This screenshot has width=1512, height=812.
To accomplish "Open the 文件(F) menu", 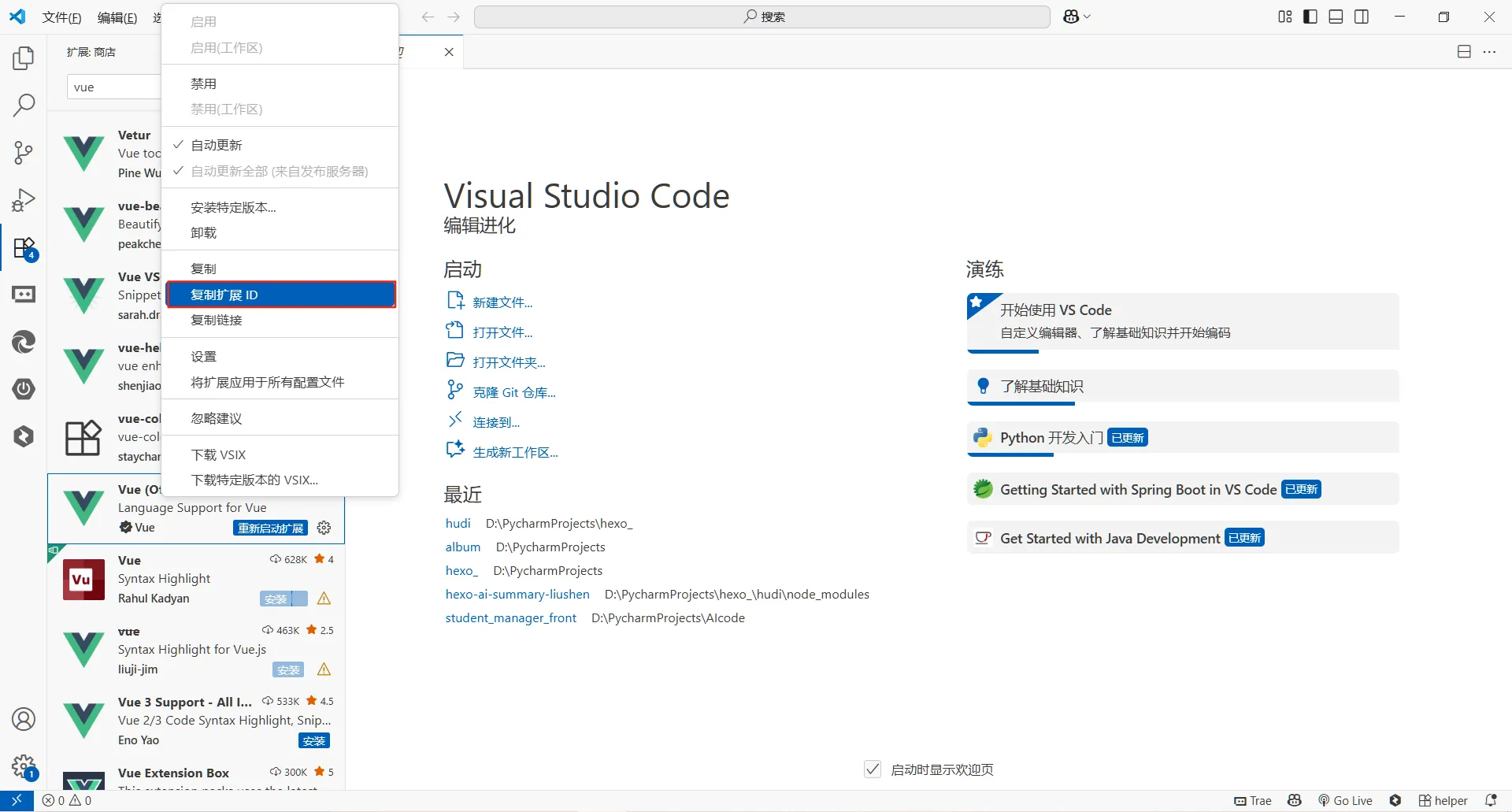I will pyautogui.click(x=61, y=17).
